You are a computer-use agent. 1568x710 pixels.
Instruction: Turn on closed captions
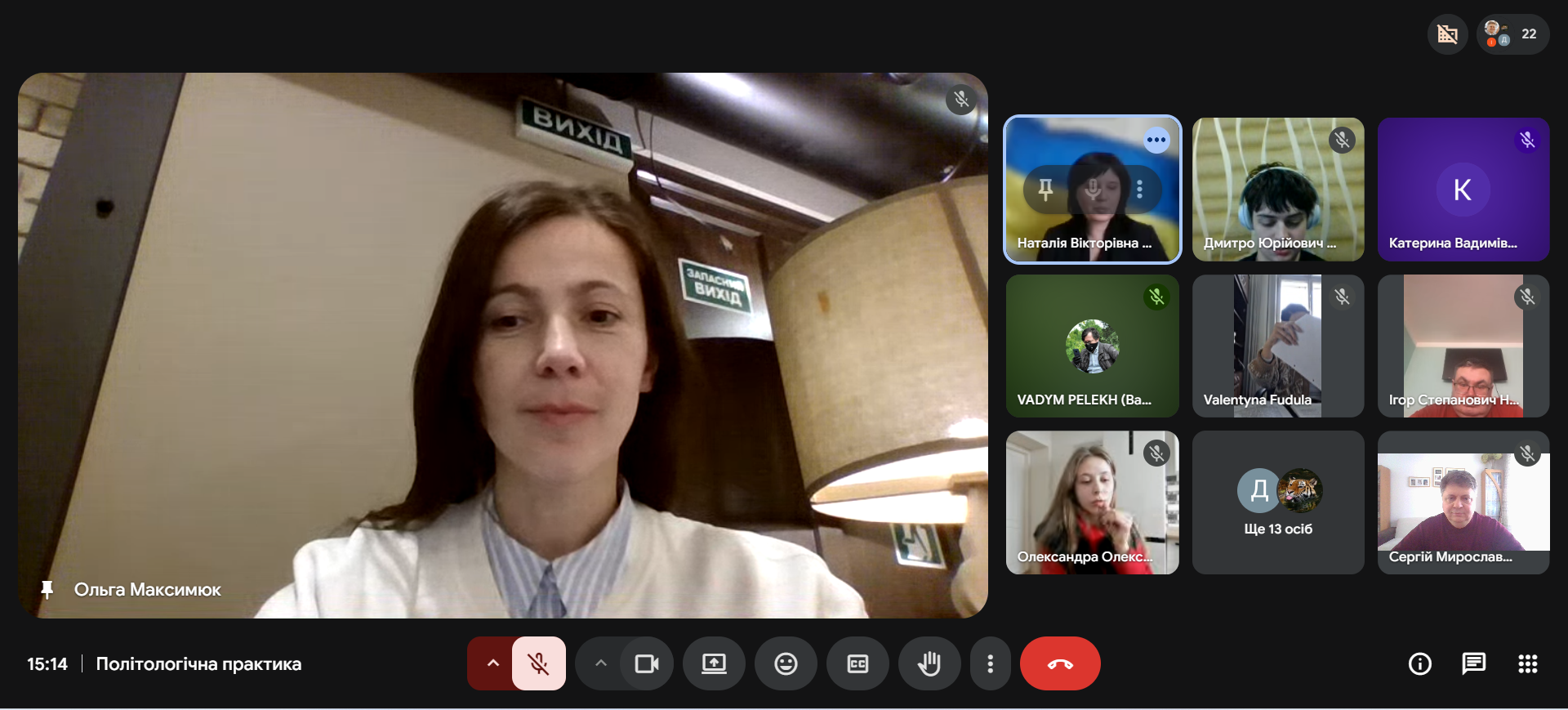(x=857, y=663)
